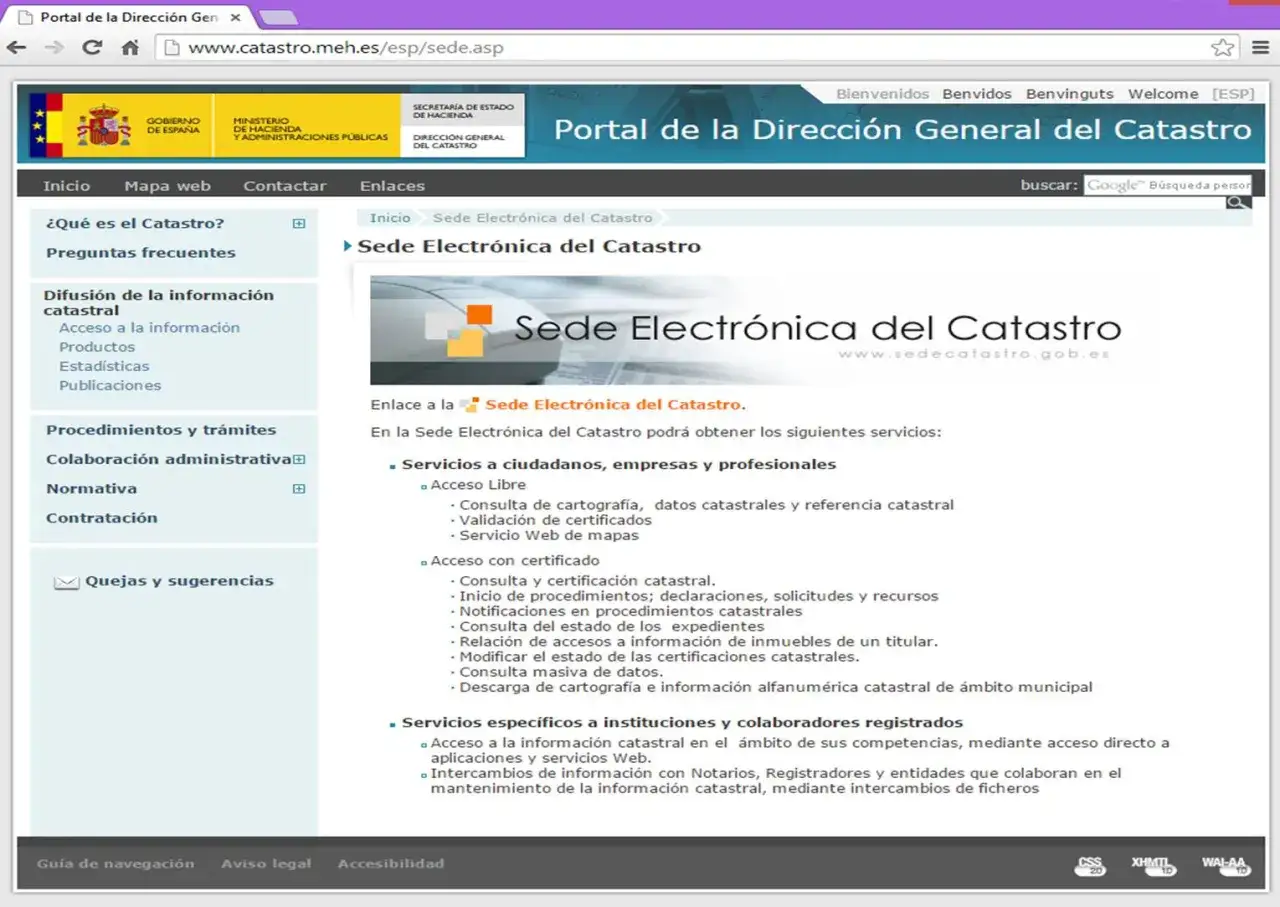This screenshot has width=1280, height=907.
Task: Click Difusión de la información catastral heading
Action: click(158, 303)
